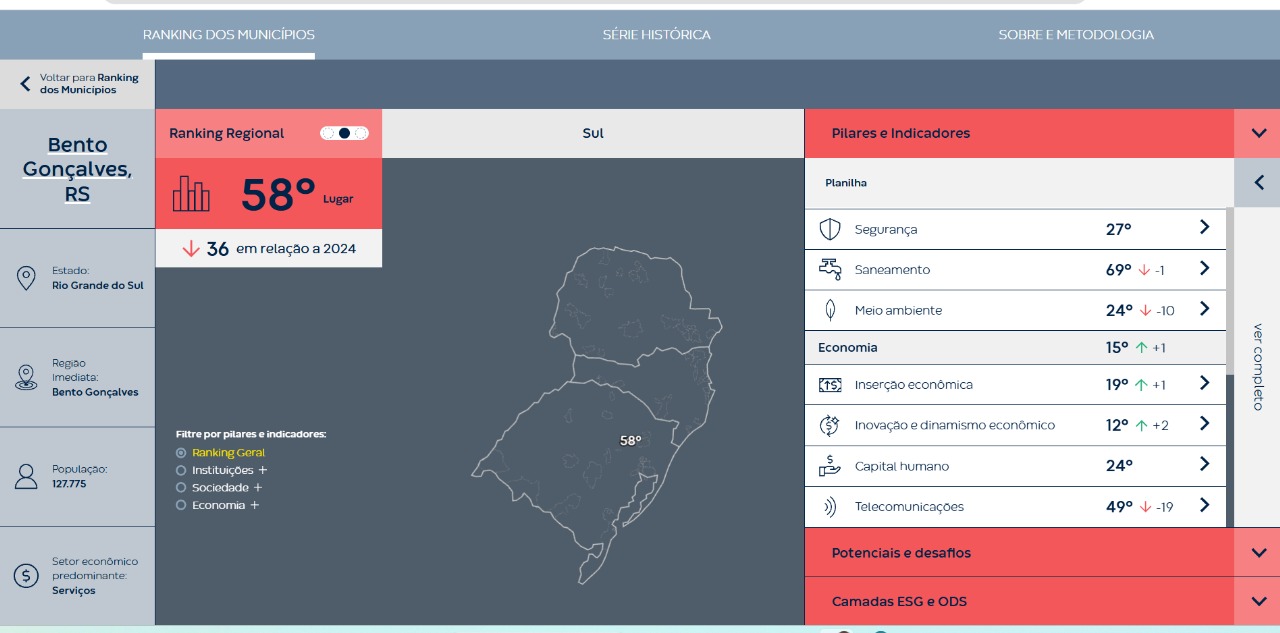This screenshot has height=633, width=1280.
Task: Go back to Ranking dos Municípios
Action: 78,84
